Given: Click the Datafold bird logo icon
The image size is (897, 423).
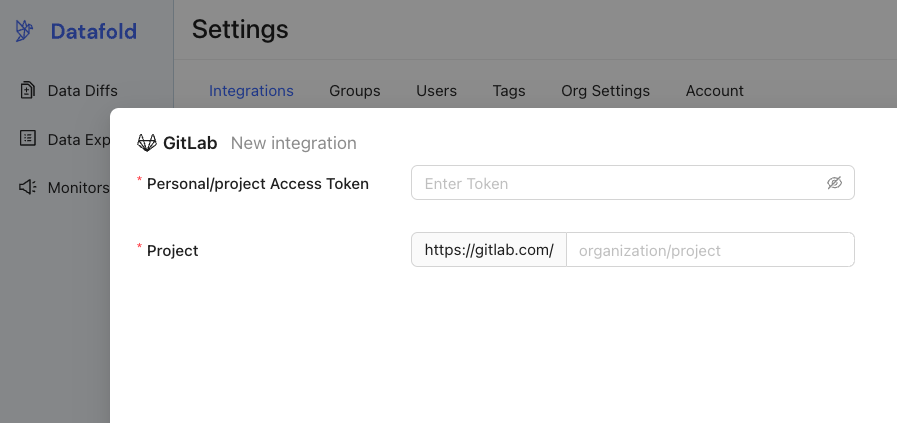Looking at the screenshot, I should pyautogui.click(x=24, y=31).
